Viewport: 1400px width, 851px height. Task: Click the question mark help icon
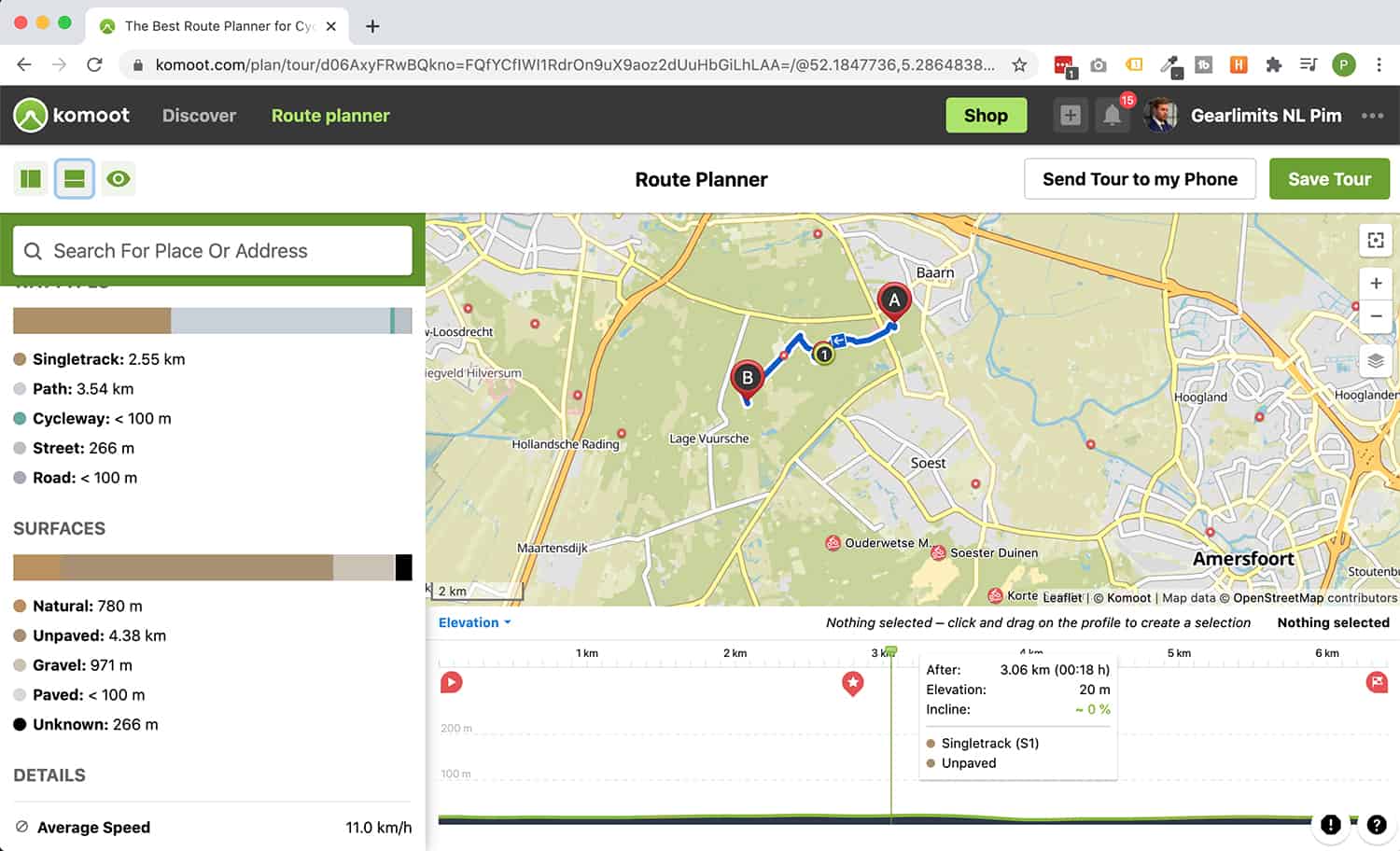click(x=1377, y=825)
